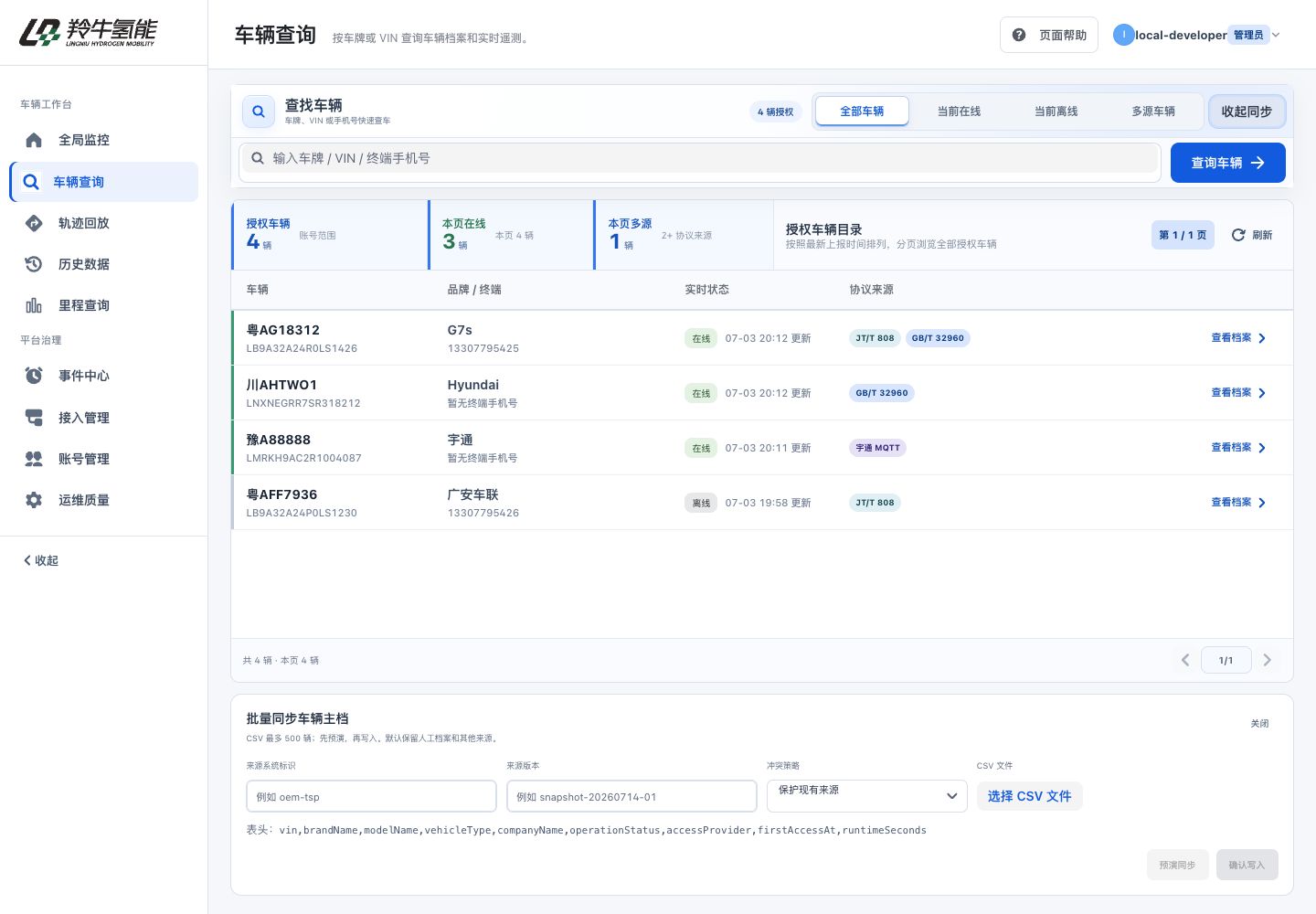
Task: Click the magnifier inside the search box
Action: click(x=258, y=158)
